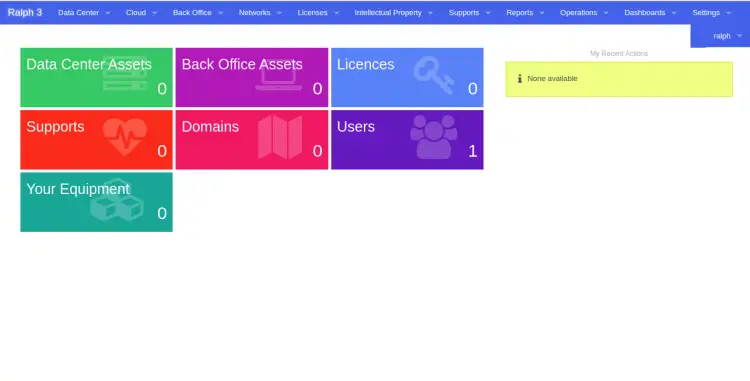Open the Back Office Assets tile title
The image size is (750, 381).
coord(242,64)
